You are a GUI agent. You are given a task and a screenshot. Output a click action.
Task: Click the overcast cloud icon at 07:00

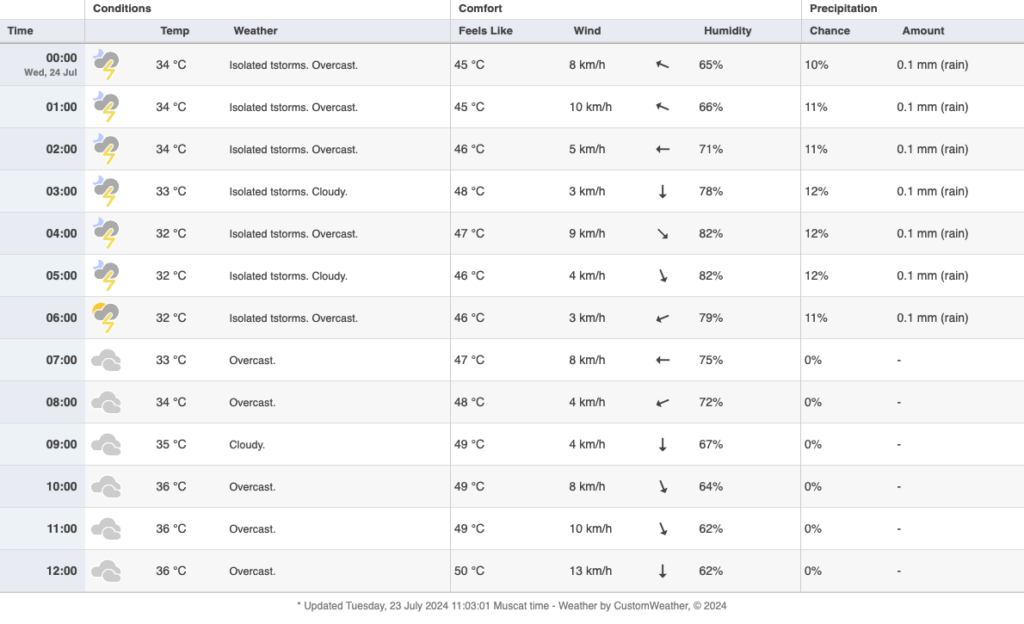point(106,360)
